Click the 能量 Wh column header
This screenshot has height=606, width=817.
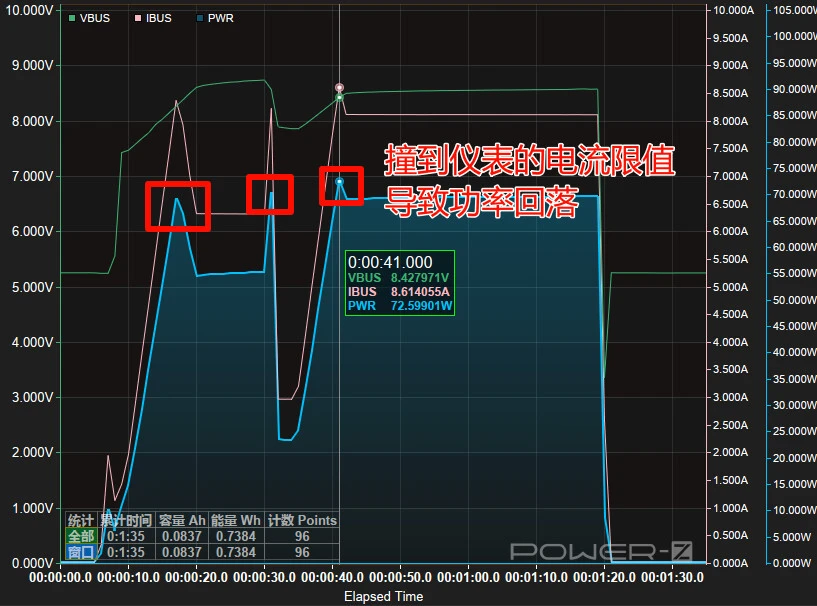(x=236, y=520)
